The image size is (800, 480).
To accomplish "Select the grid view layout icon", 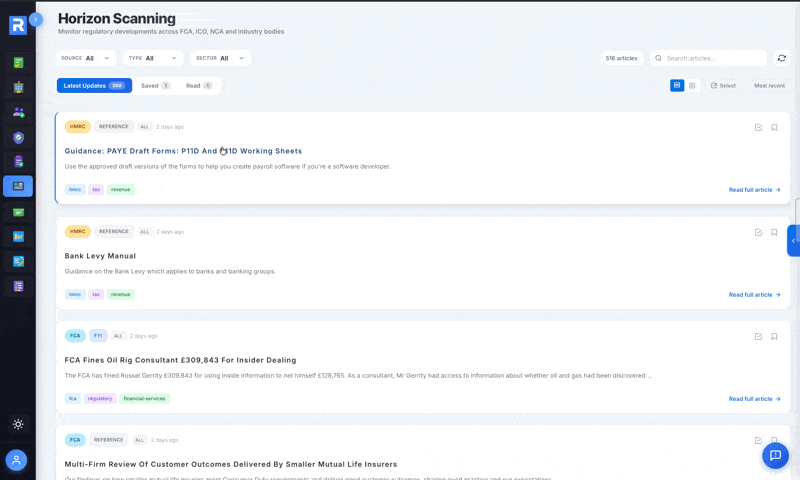I will [x=692, y=86].
